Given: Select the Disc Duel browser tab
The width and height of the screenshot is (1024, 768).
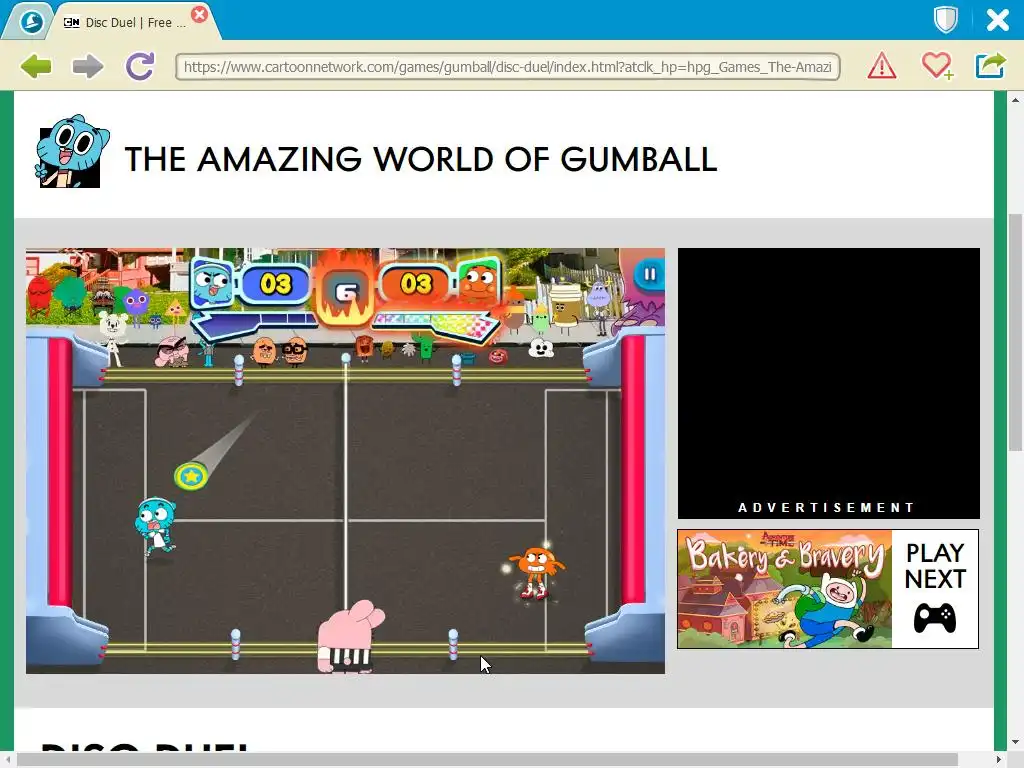Looking at the screenshot, I should (x=134, y=22).
